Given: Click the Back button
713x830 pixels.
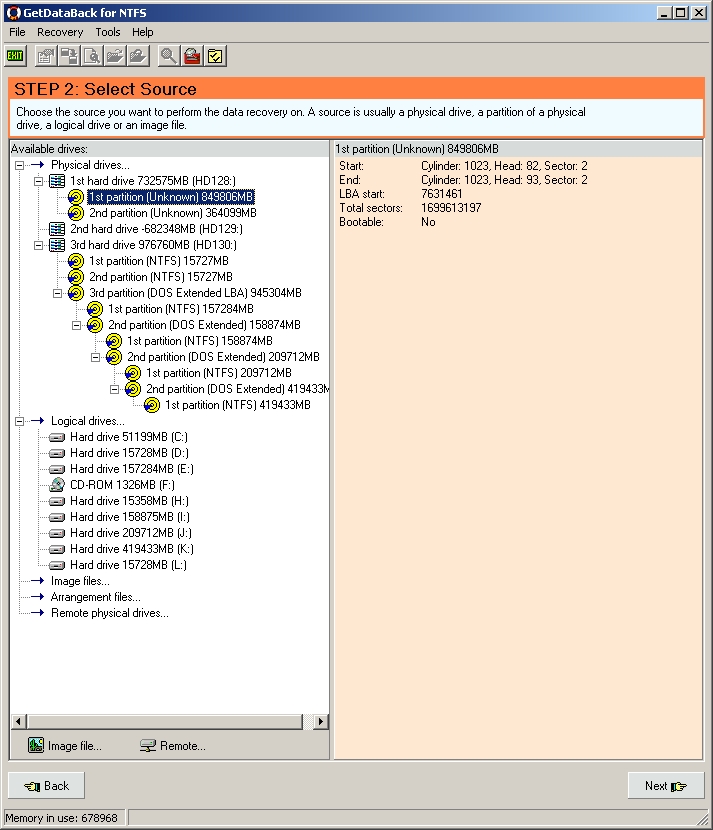Looking at the screenshot, I should [x=47, y=786].
